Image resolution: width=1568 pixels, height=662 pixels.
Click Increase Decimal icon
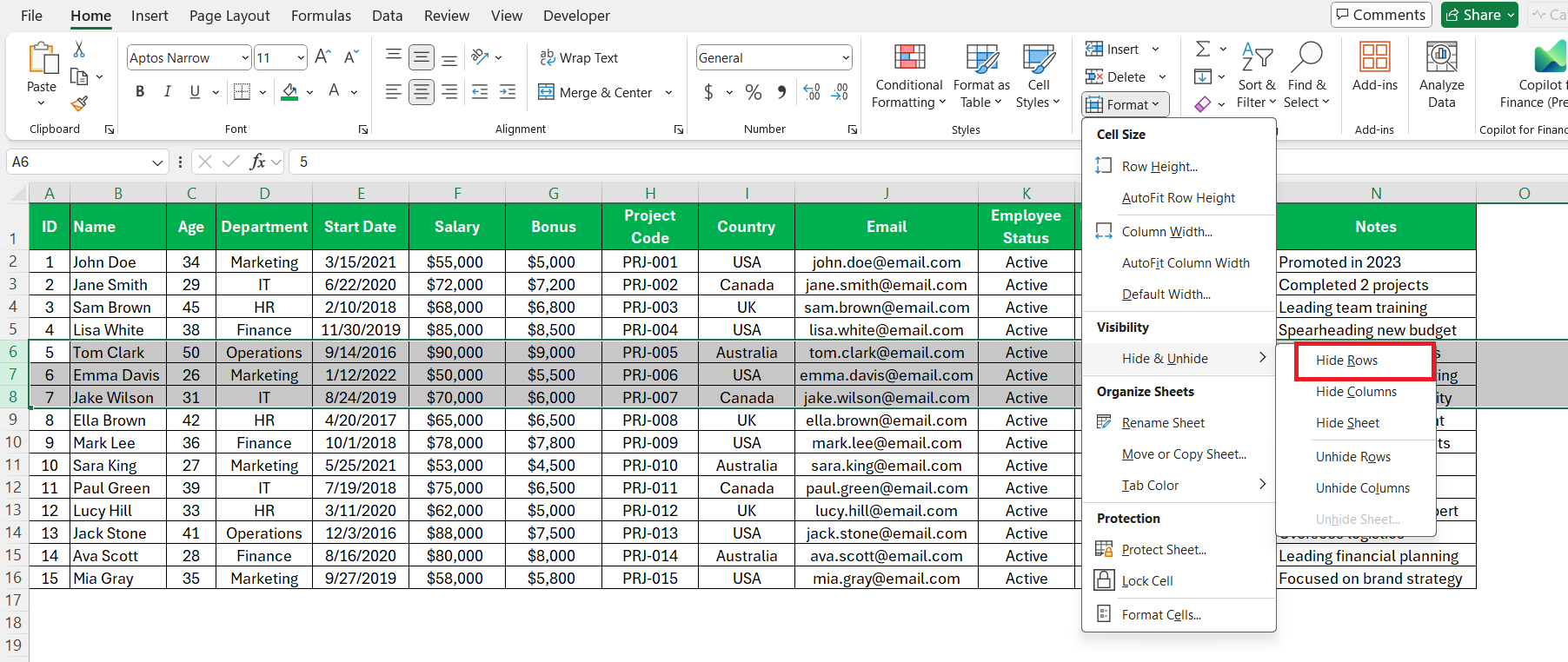tap(812, 92)
